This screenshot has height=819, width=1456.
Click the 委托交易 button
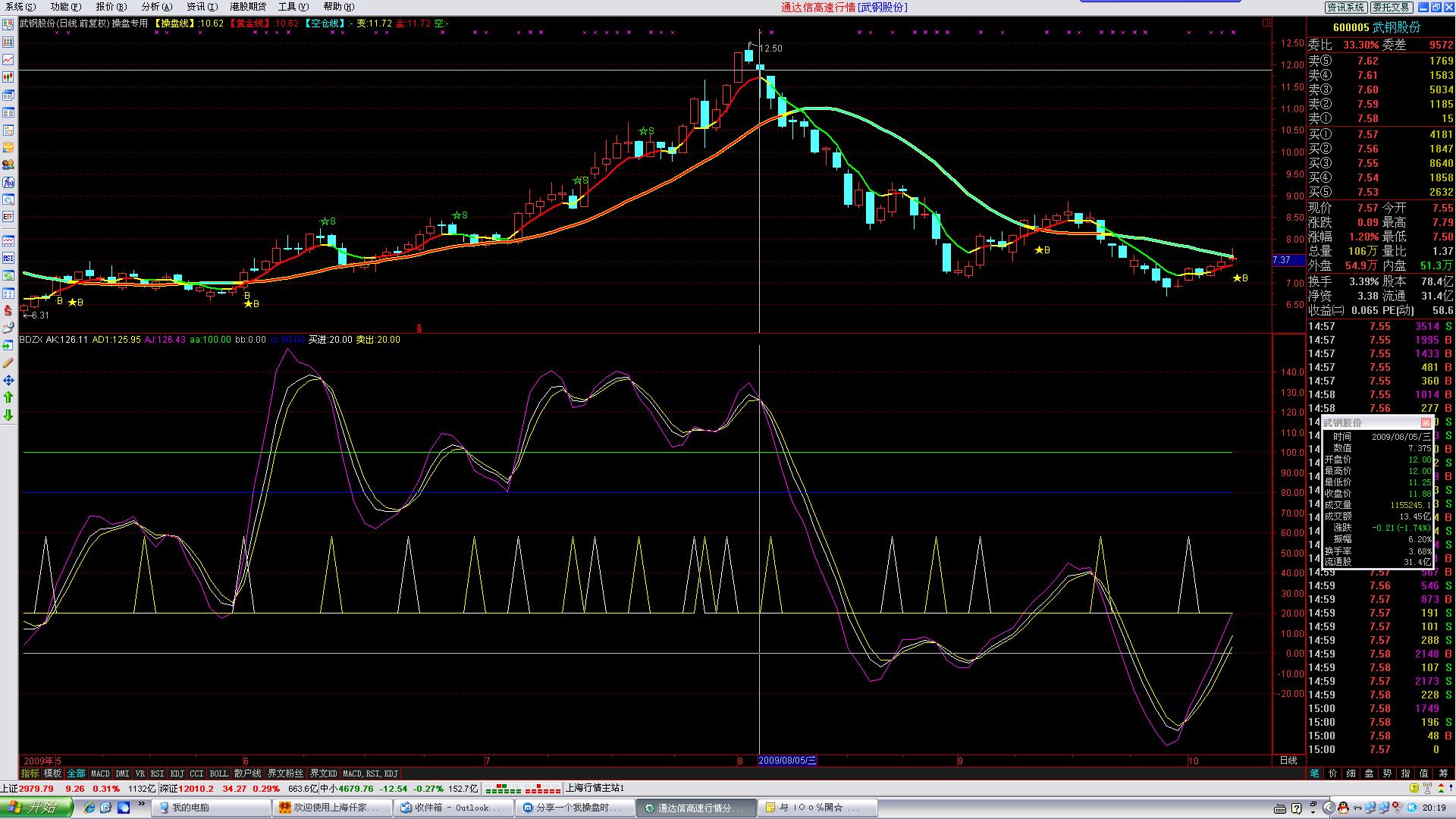coord(1390,7)
